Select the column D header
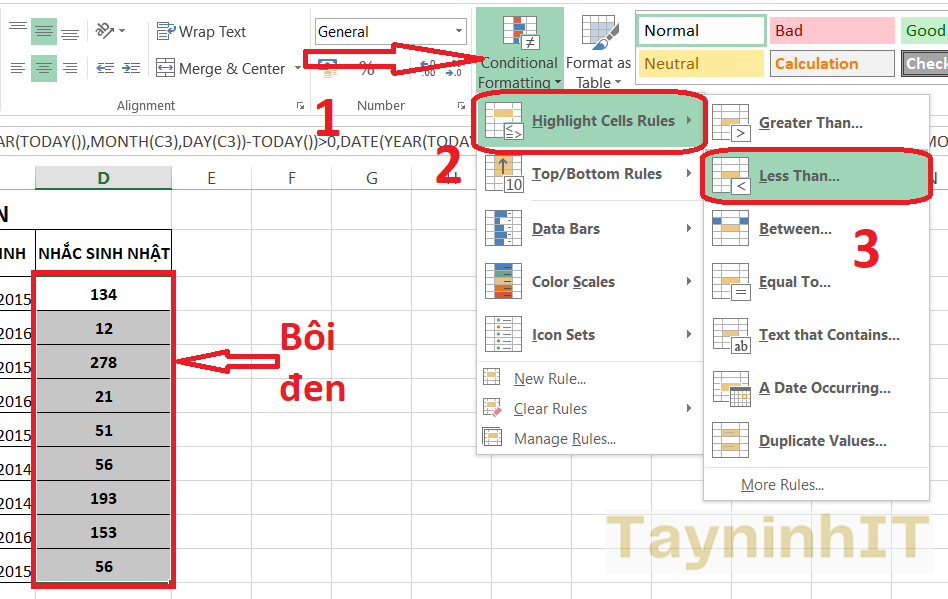 point(103,178)
